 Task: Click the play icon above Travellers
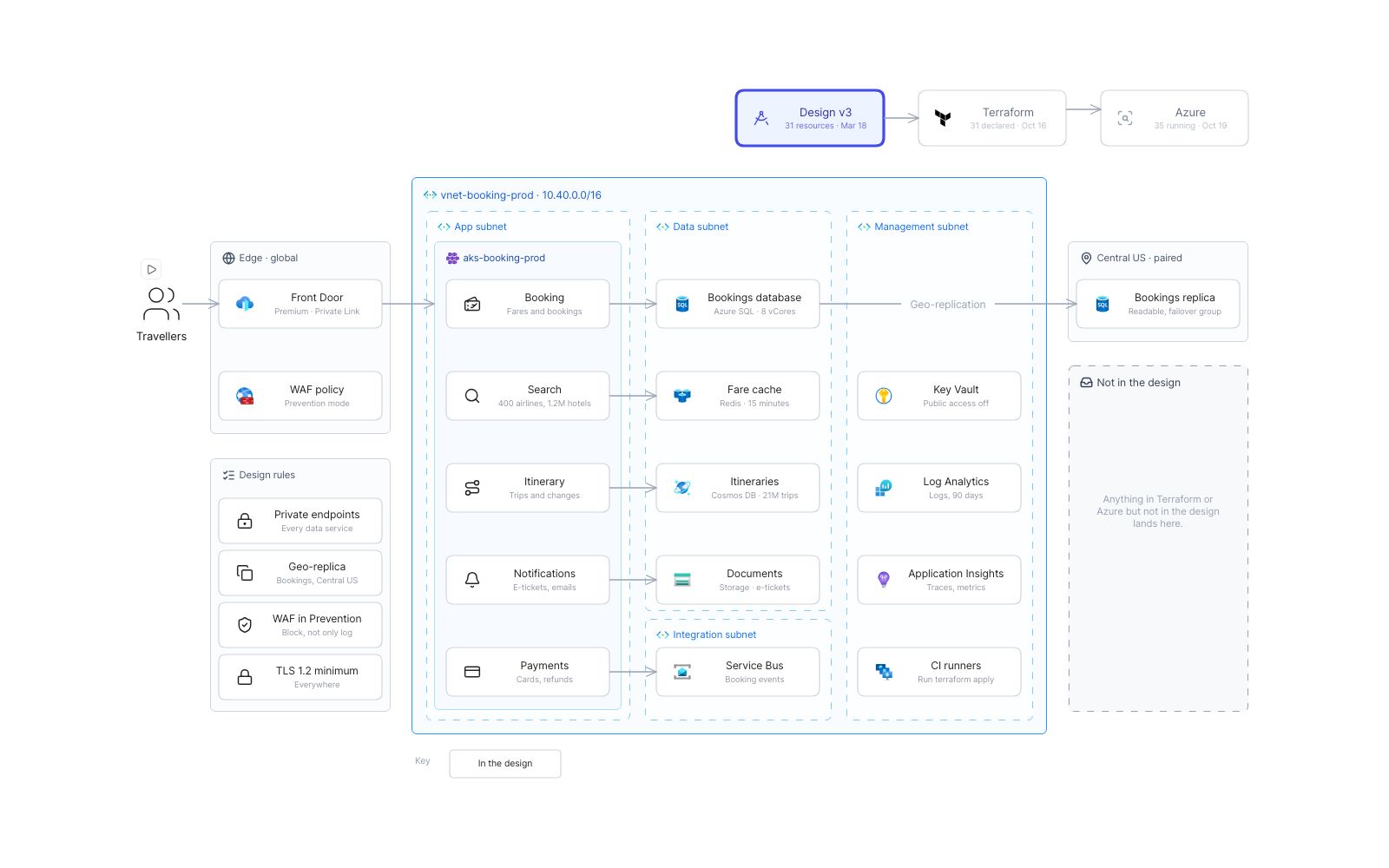tap(151, 269)
